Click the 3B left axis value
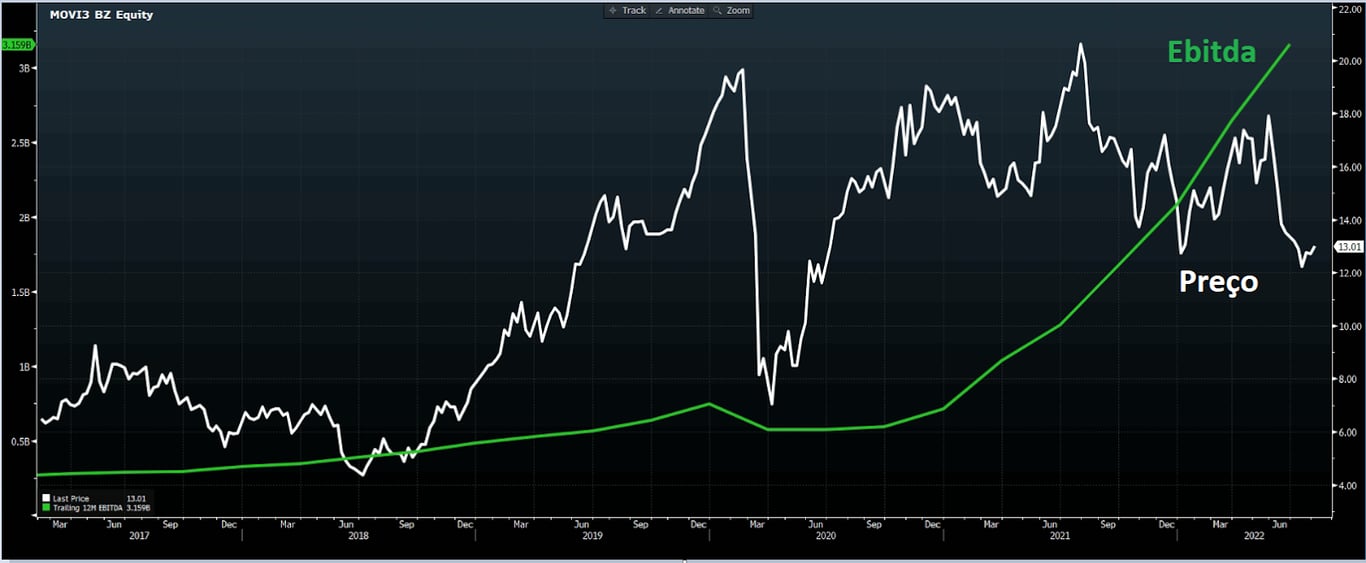This screenshot has width=1366, height=563. (x=22, y=68)
